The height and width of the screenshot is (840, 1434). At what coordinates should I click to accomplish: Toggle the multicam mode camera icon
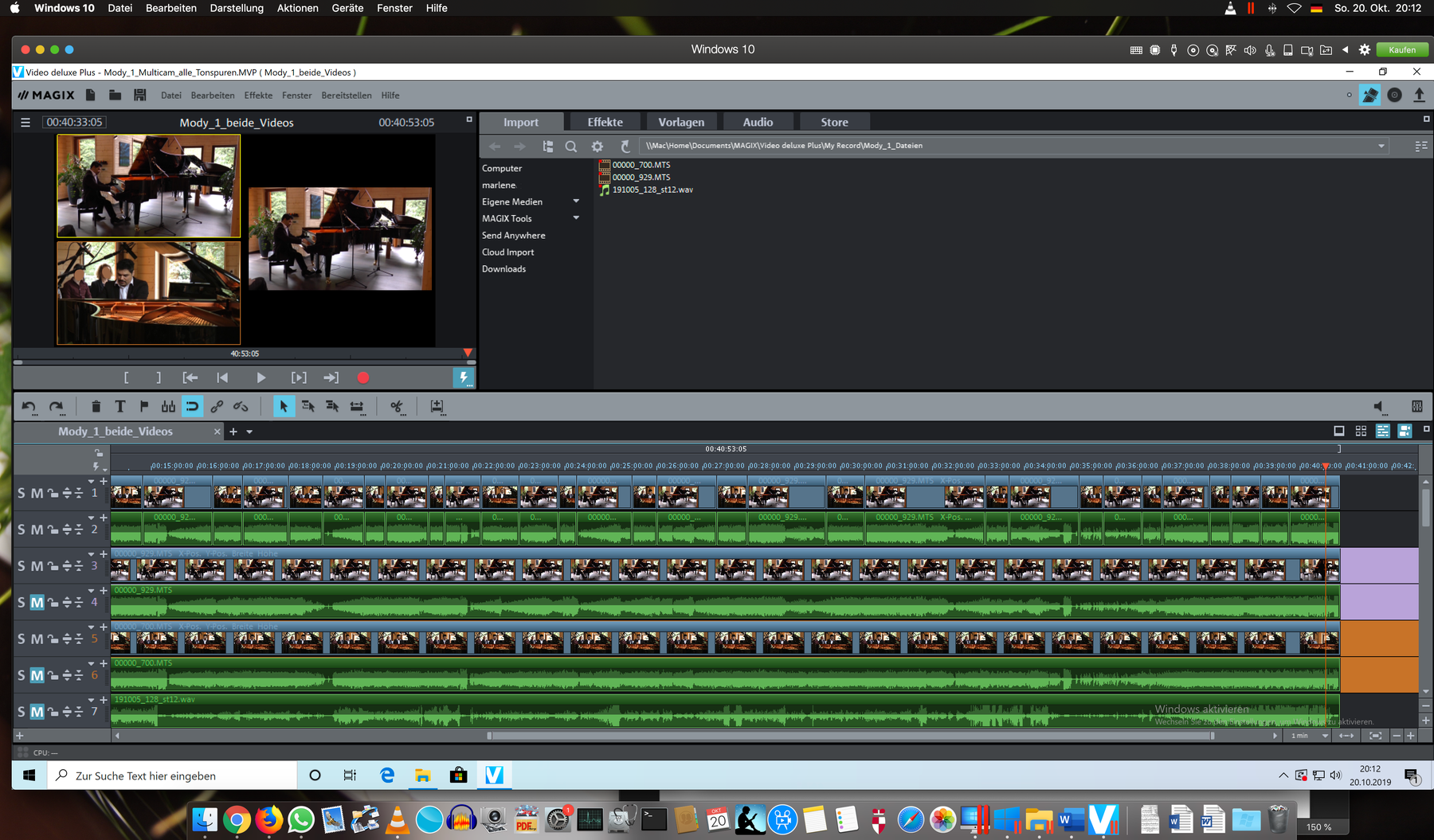[1405, 431]
